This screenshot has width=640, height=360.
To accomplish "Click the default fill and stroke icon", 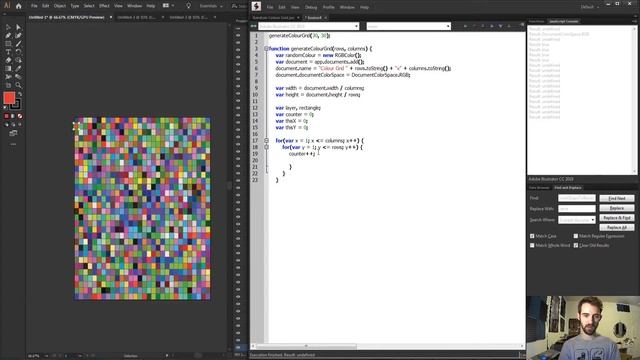I will coord(5,108).
